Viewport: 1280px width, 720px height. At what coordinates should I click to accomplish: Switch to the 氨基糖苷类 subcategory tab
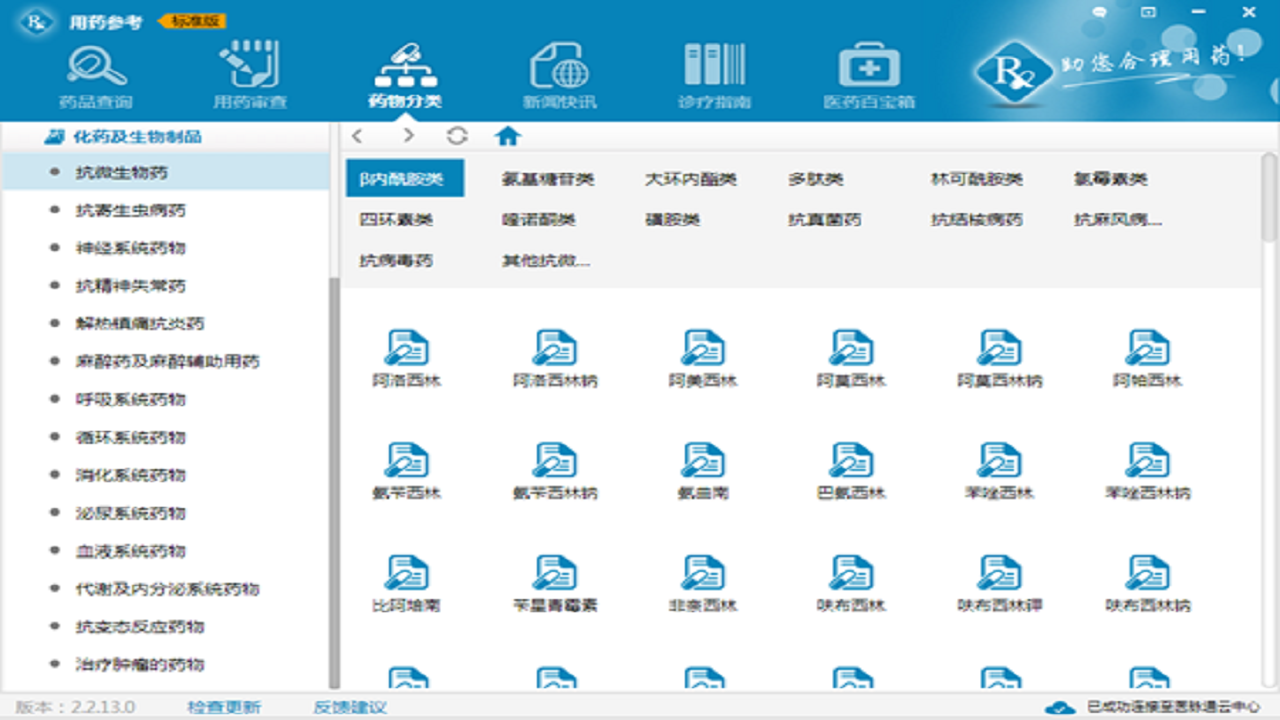click(548, 180)
